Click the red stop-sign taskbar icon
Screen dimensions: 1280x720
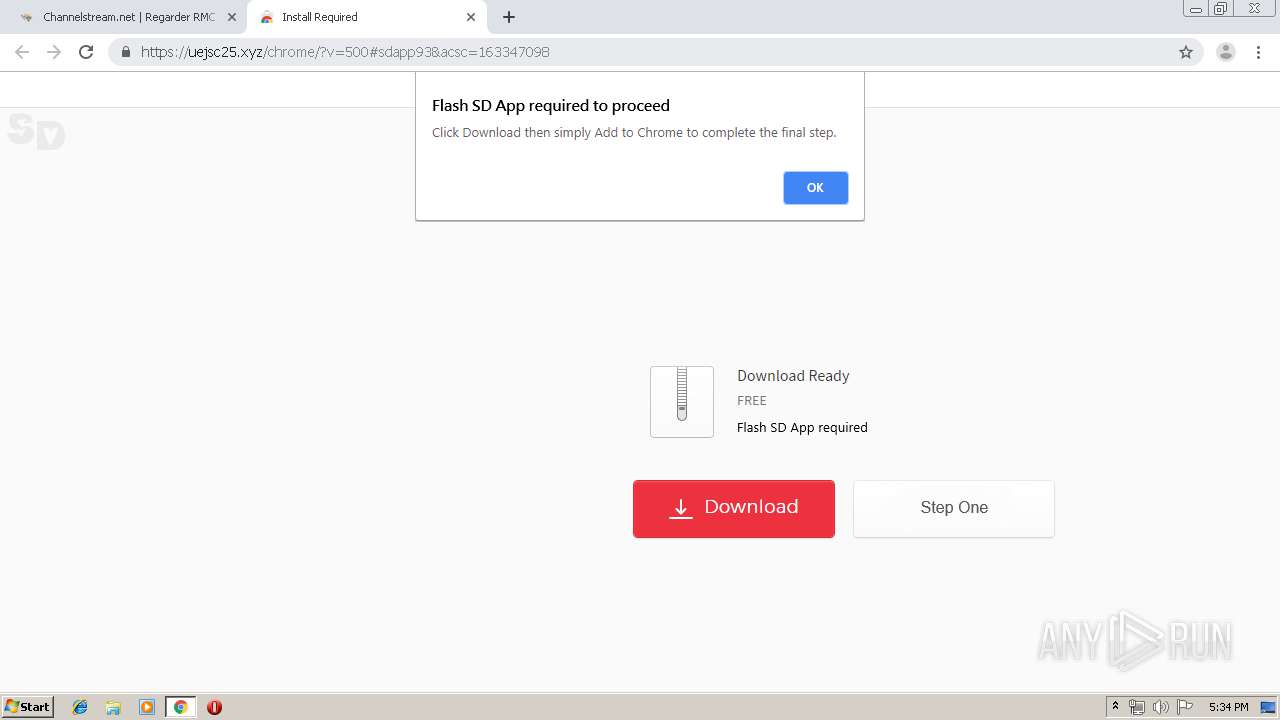[x=214, y=707]
